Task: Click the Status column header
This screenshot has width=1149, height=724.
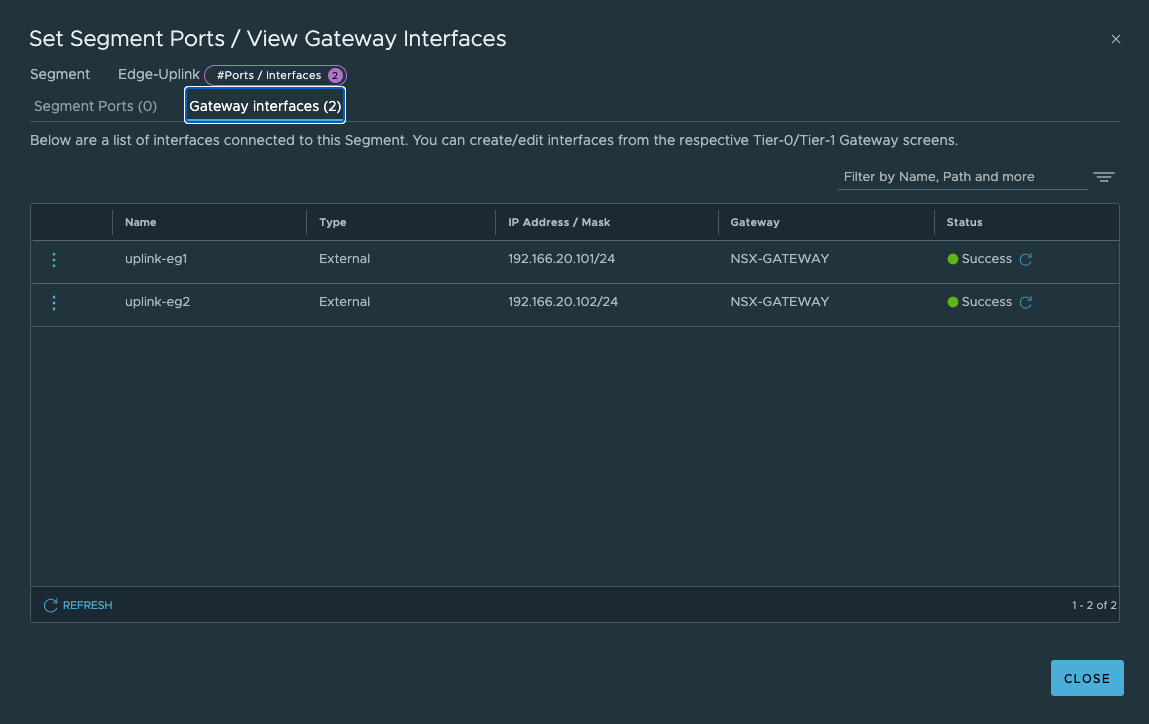Action: point(964,223)
